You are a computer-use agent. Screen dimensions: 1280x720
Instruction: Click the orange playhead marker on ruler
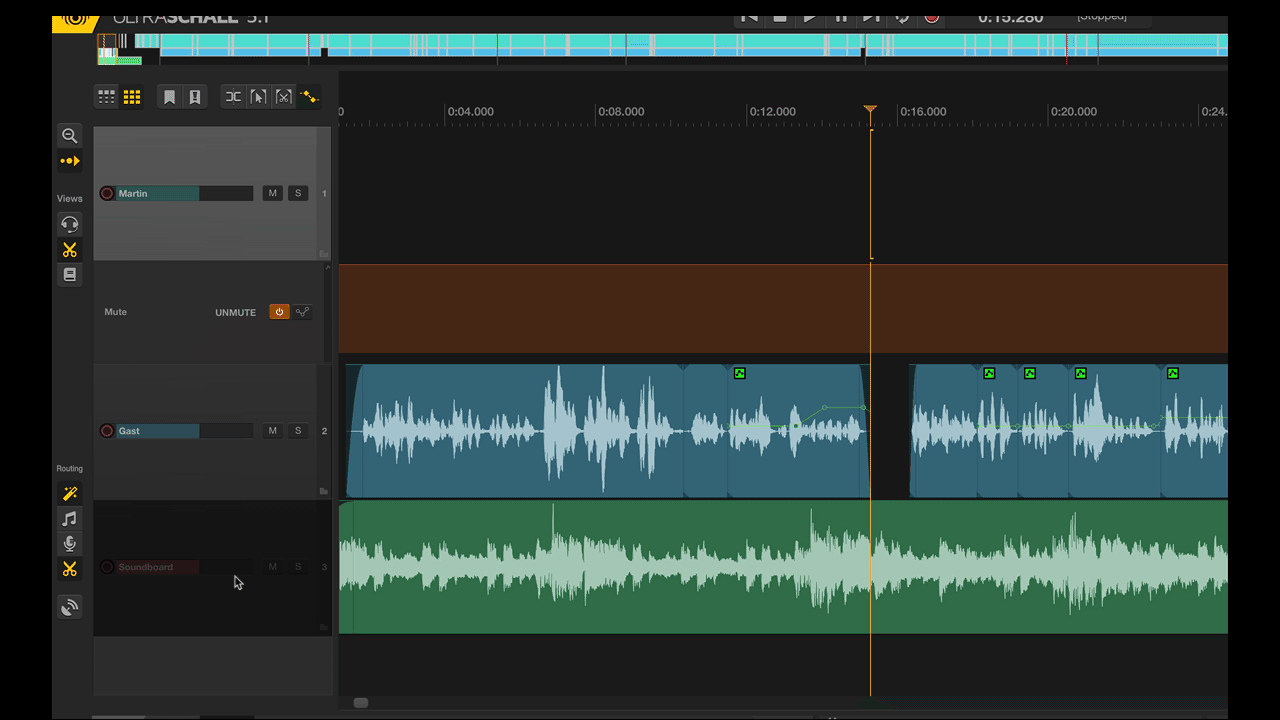pos(870,109)
